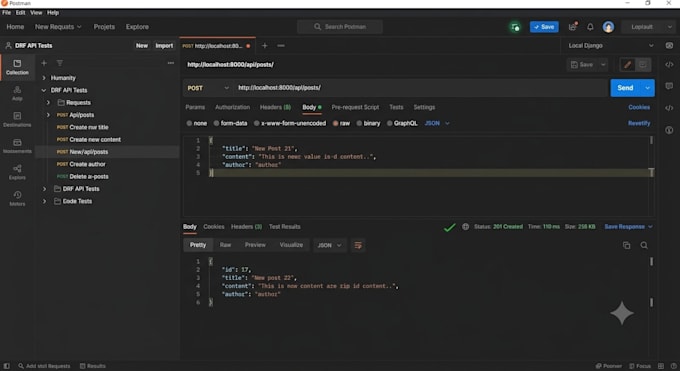The image size is (680, 371).
Task: Open the user avatar profile menu
Action: tap(608, 27)
